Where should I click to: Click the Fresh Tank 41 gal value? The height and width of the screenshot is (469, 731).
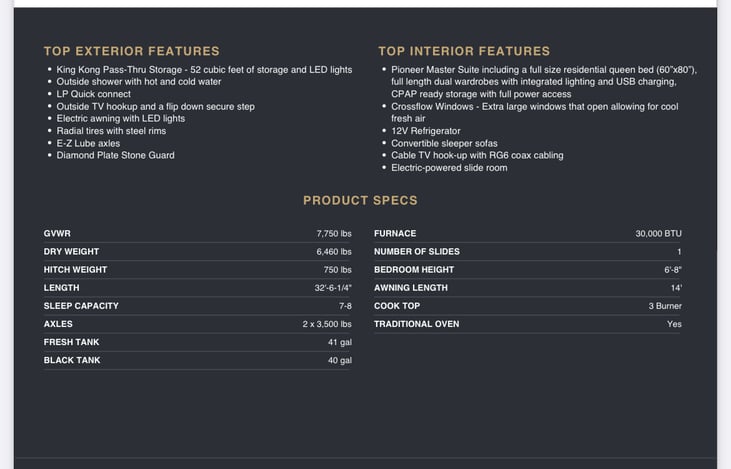(x=339, y=342)
